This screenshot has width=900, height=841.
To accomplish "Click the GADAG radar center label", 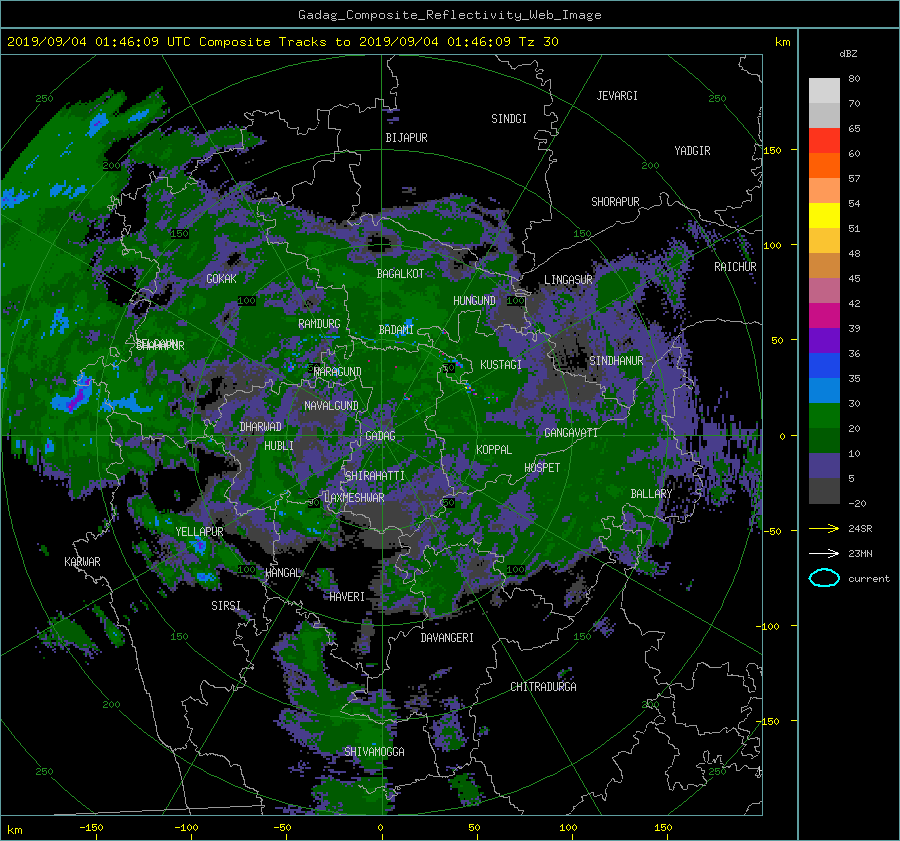I will click(x=380, y=436).
